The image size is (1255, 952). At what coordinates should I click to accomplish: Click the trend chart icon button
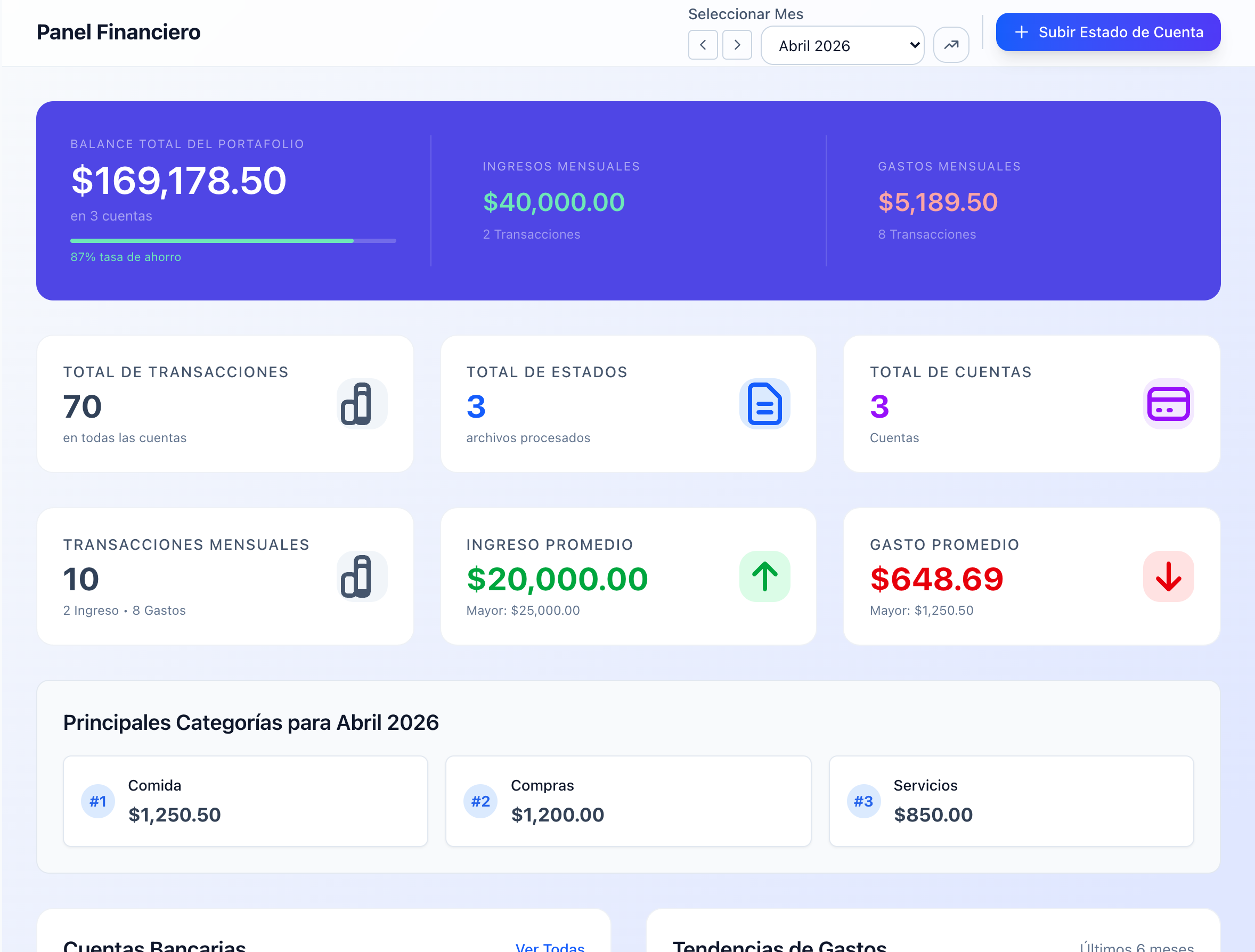951,45
